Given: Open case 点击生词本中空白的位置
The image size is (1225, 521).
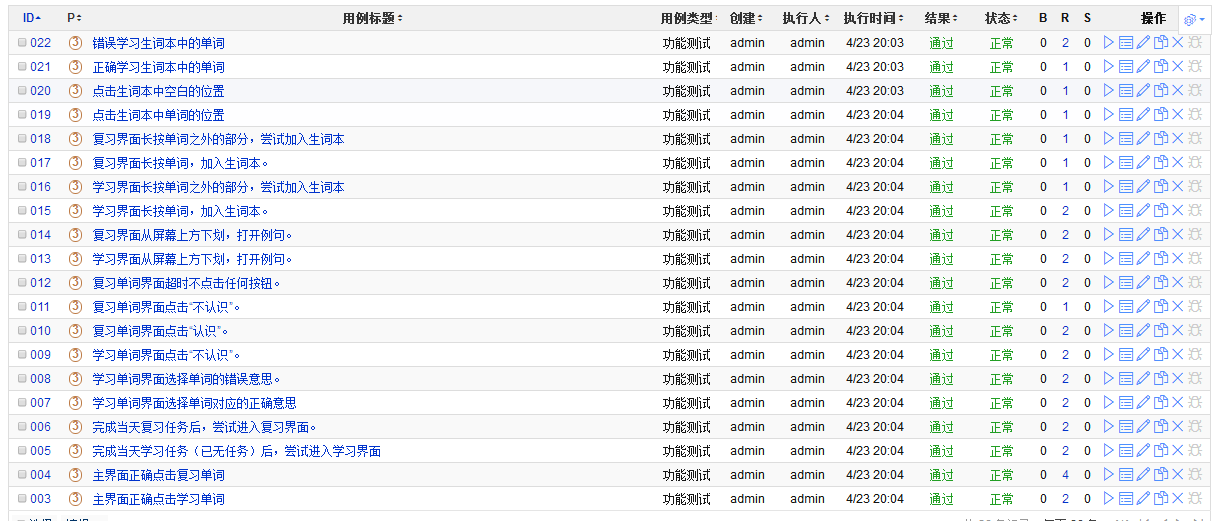Looking at the screenshot, I should (159, 91).
